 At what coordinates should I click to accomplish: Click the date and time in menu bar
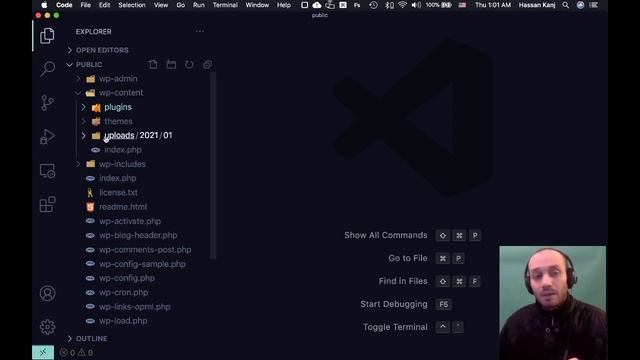point(493,5)
